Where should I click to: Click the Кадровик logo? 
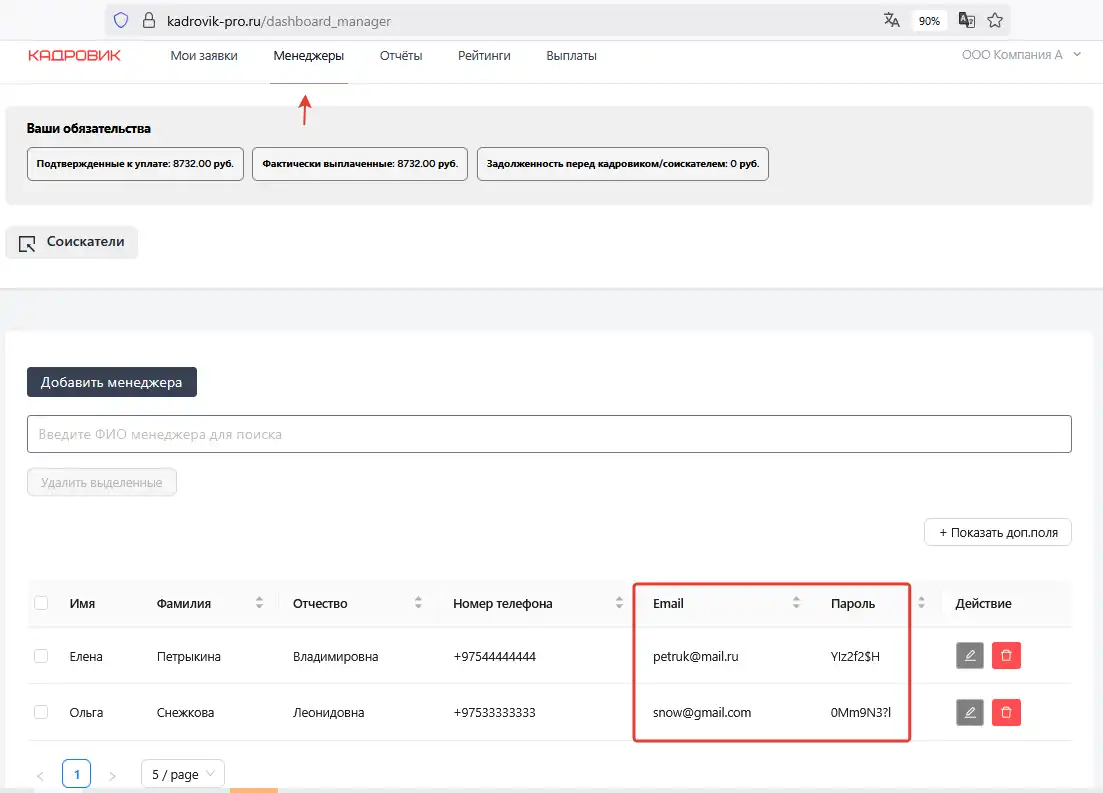(74, 56)
